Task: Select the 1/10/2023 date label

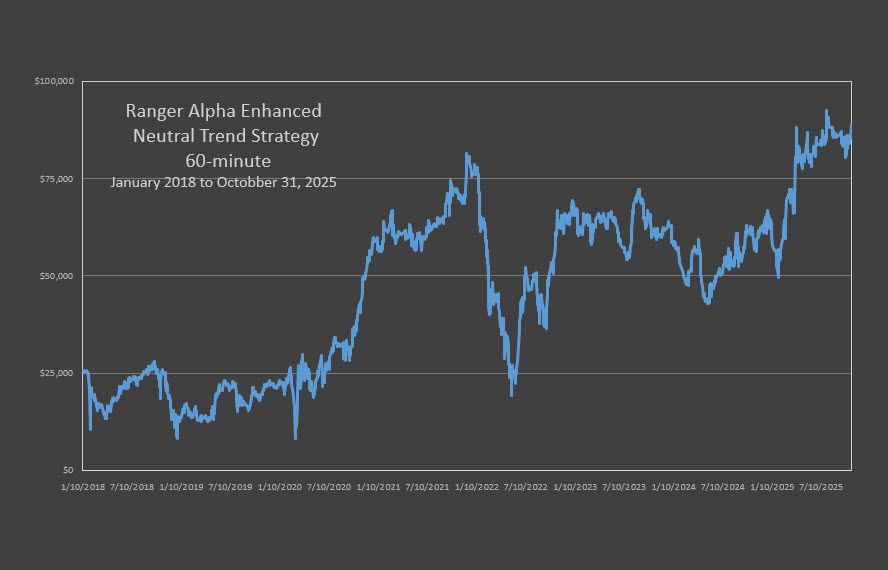Action: coord(574,488)
